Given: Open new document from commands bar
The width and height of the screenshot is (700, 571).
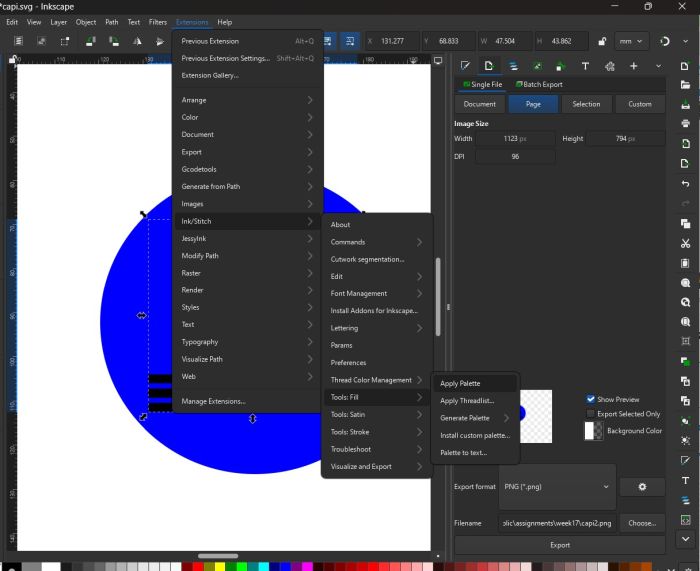Looking at the screenshot, I should pos(685,66).
